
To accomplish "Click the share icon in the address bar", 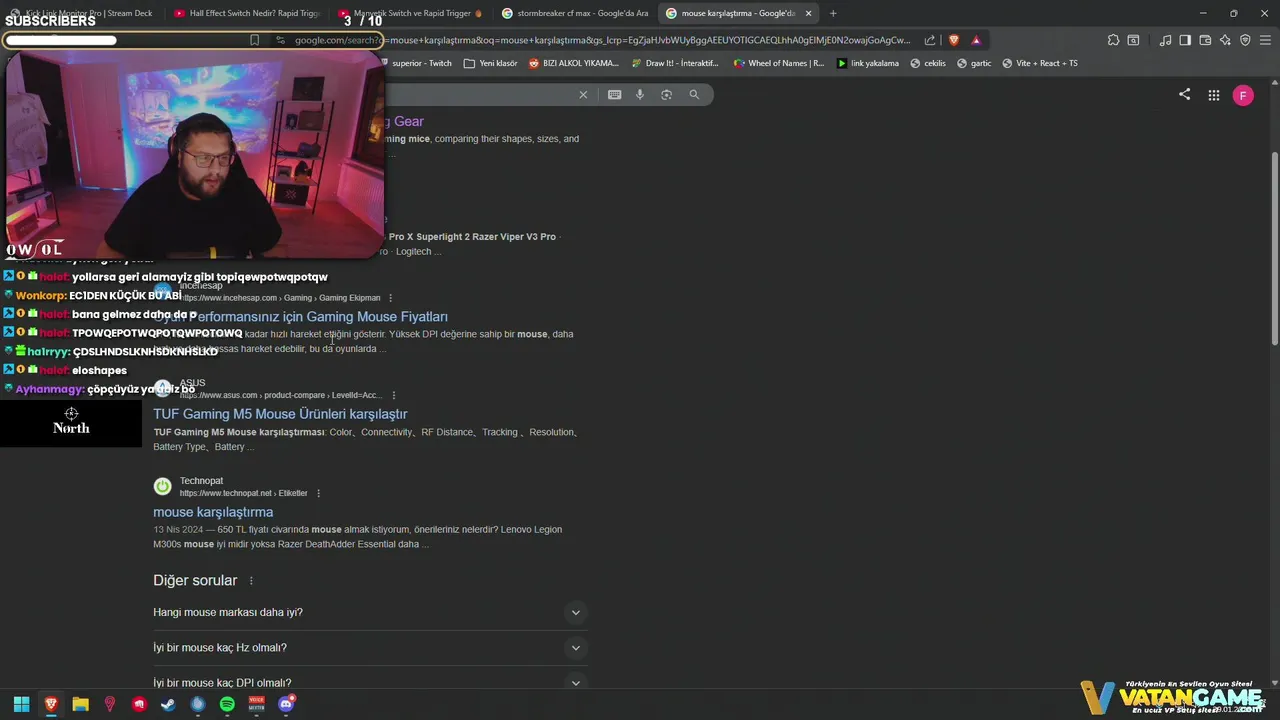I will (930, 40).
